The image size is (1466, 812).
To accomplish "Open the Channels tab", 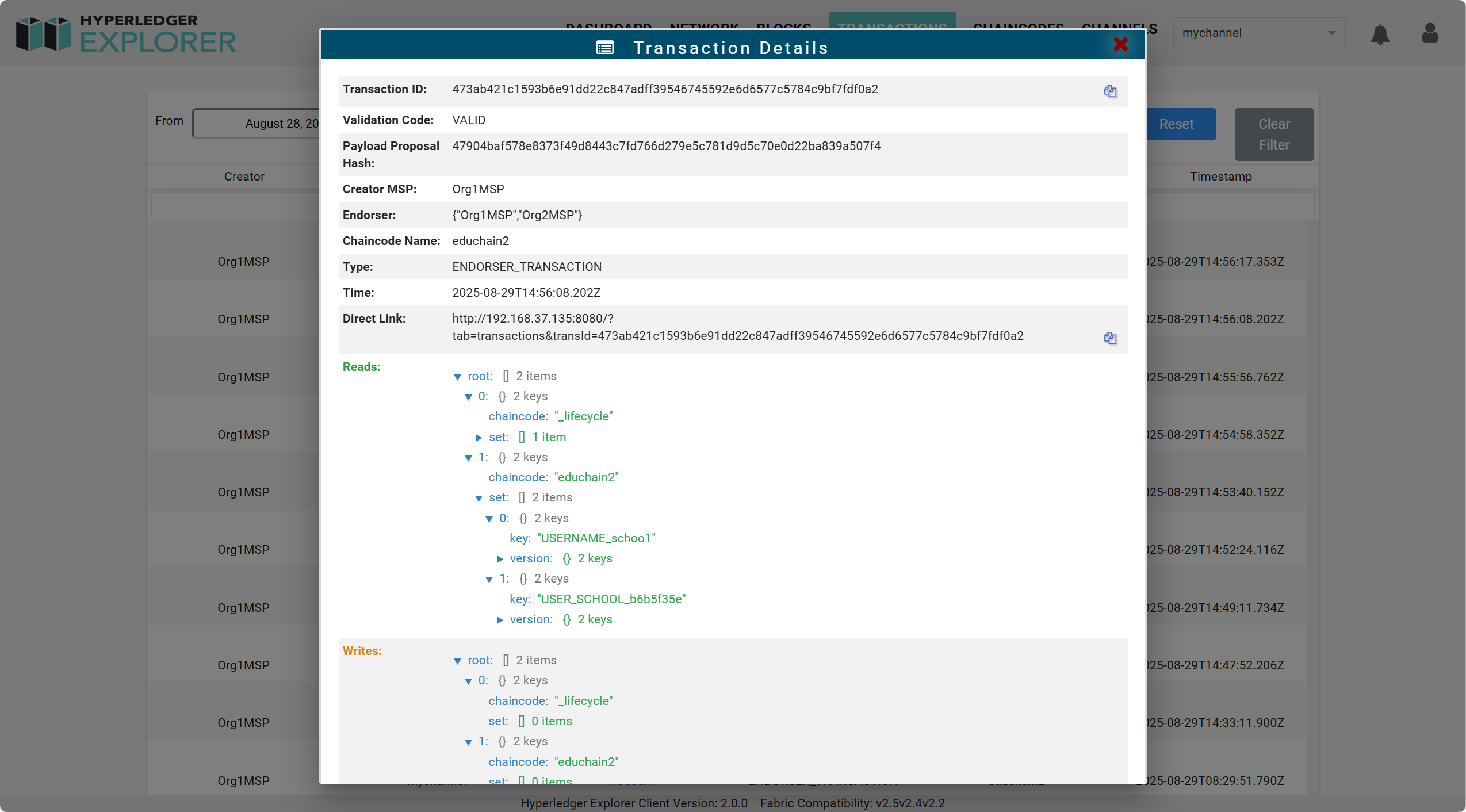I will click(1119, 28).
